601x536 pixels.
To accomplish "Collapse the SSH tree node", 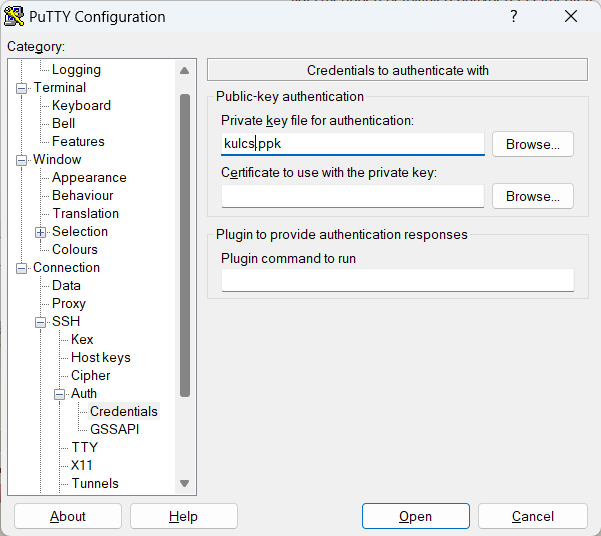I will point(41,322).
